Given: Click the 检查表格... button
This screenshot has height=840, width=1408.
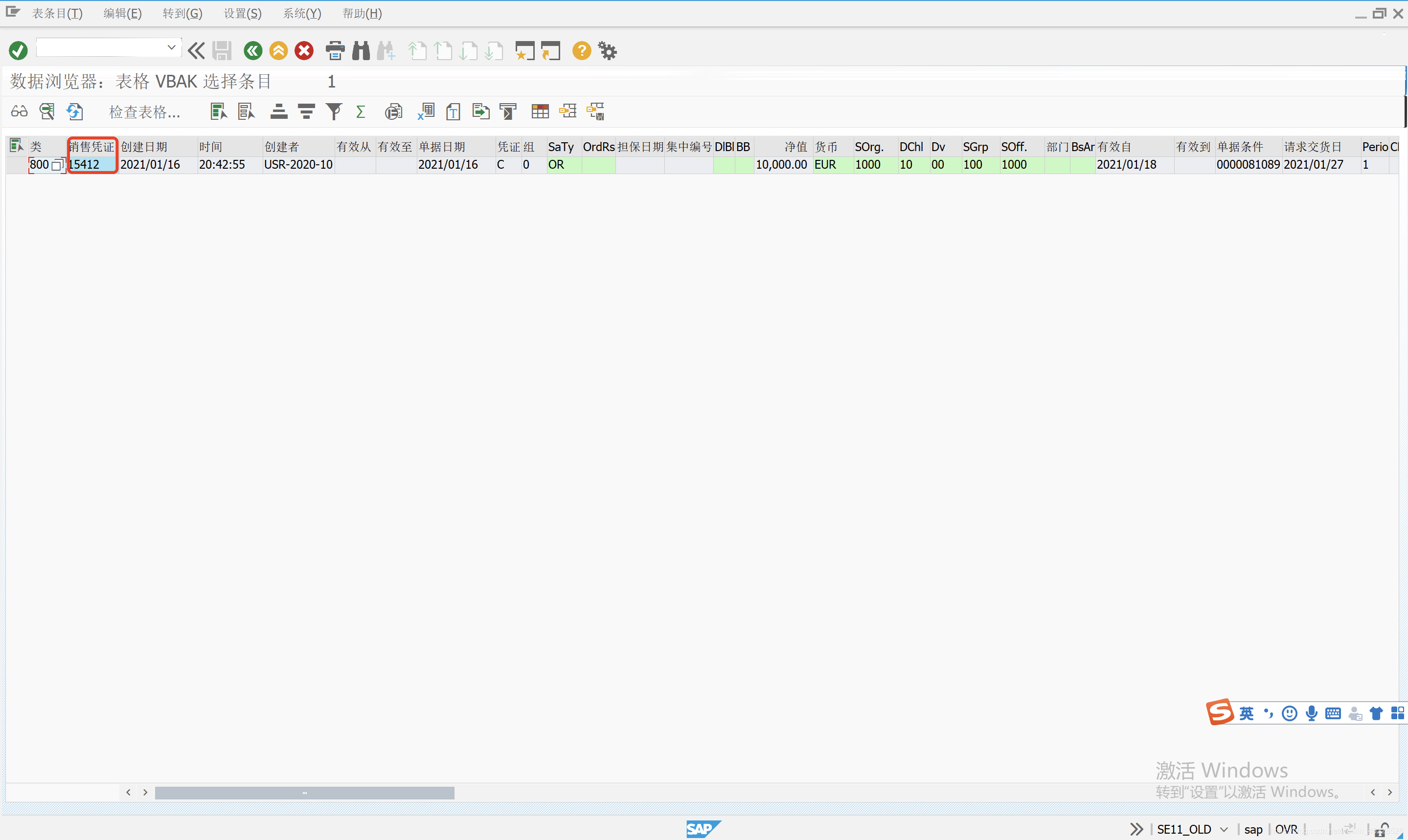Looking at the screenshot, I should pos(144,112).
